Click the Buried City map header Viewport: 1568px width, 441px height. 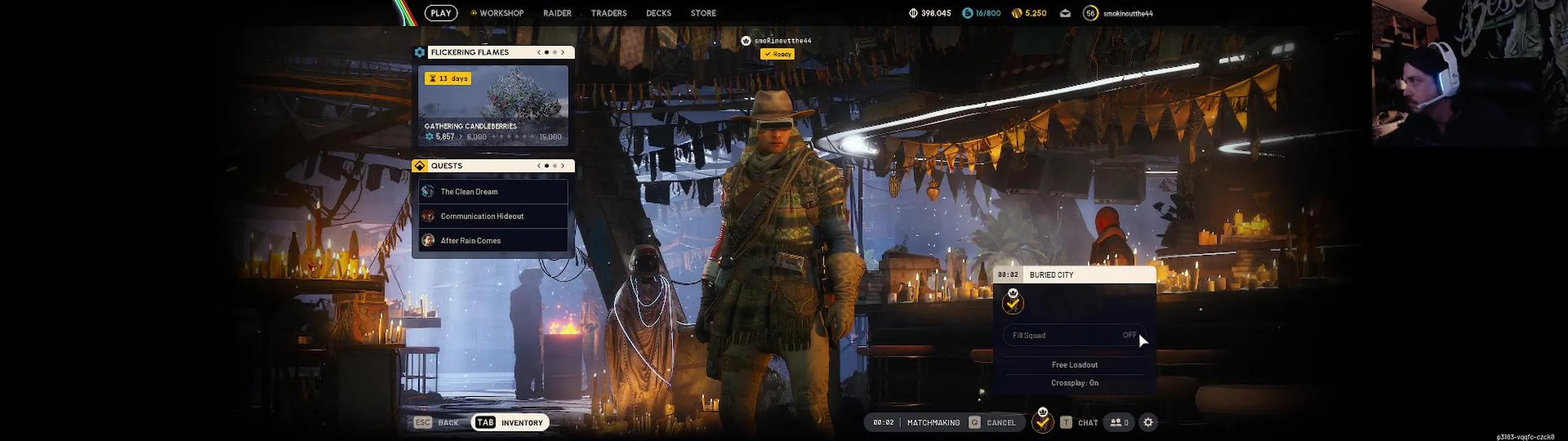coord(1074,274)
